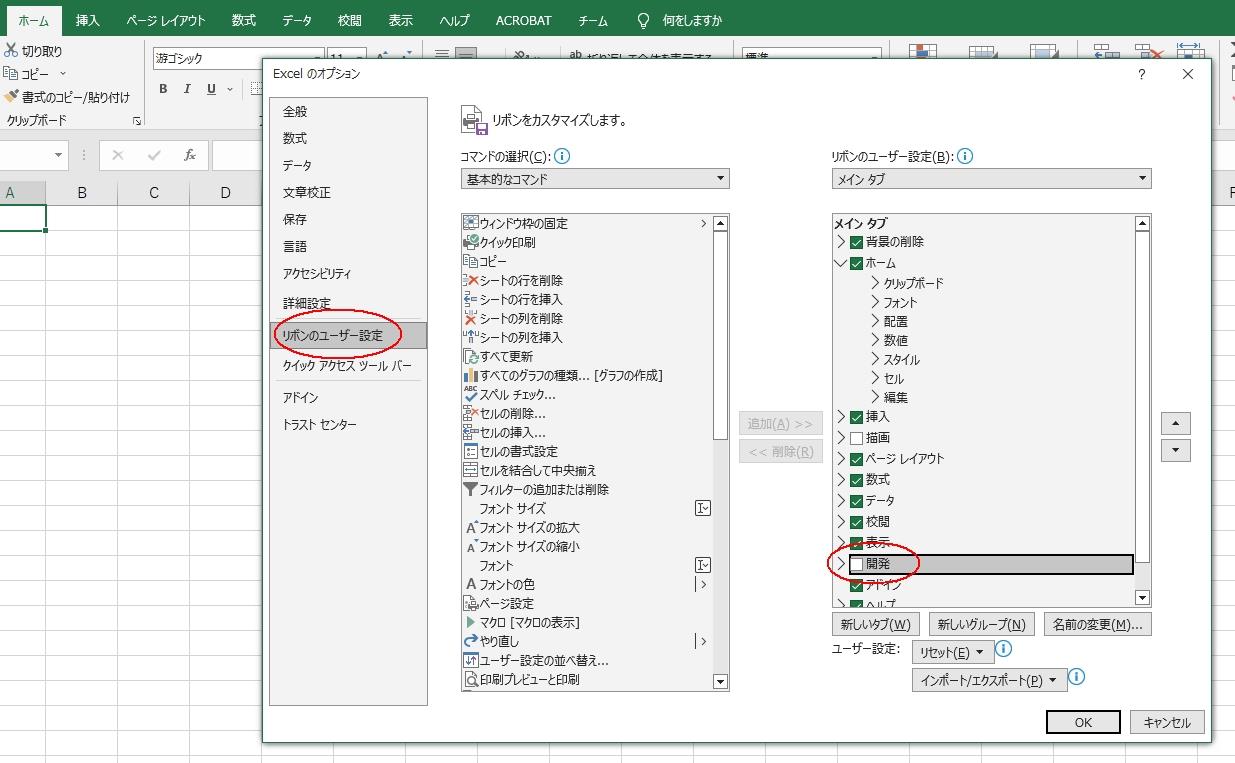
Task: Click the キャンセル button
Action: [x=1167, y=722]
